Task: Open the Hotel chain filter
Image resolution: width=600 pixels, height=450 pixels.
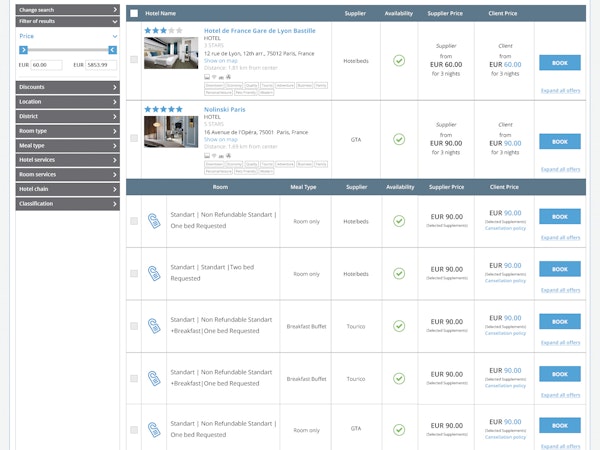Action: click(67, 188)
